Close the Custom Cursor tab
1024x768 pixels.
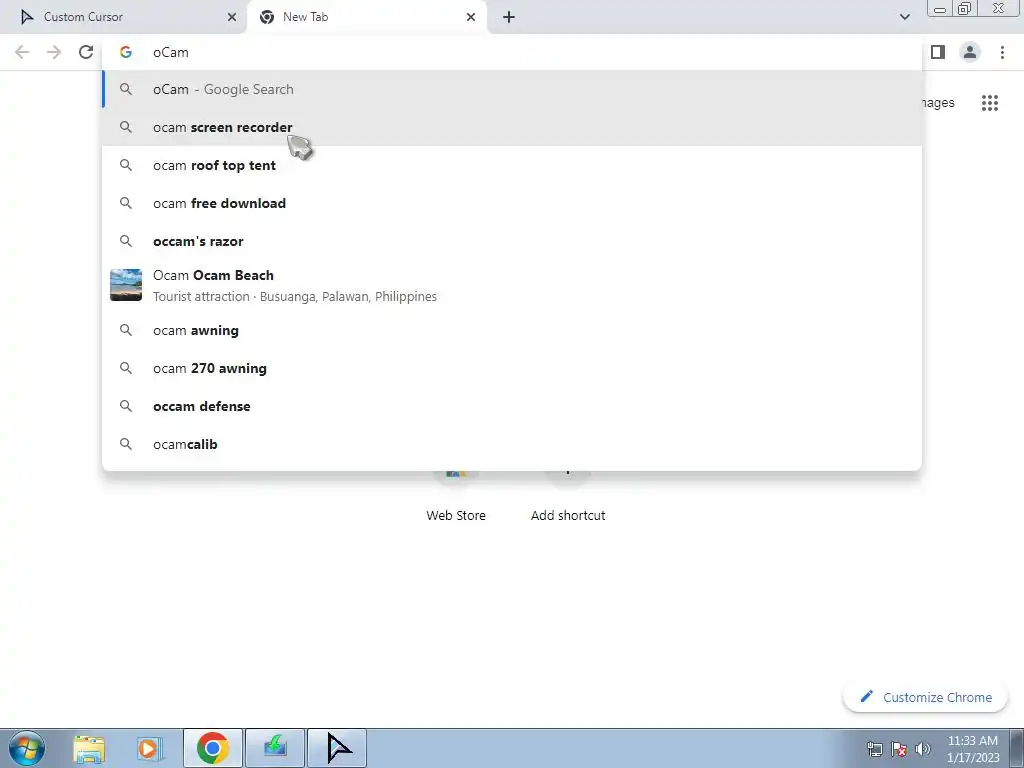tap(232, 17)
